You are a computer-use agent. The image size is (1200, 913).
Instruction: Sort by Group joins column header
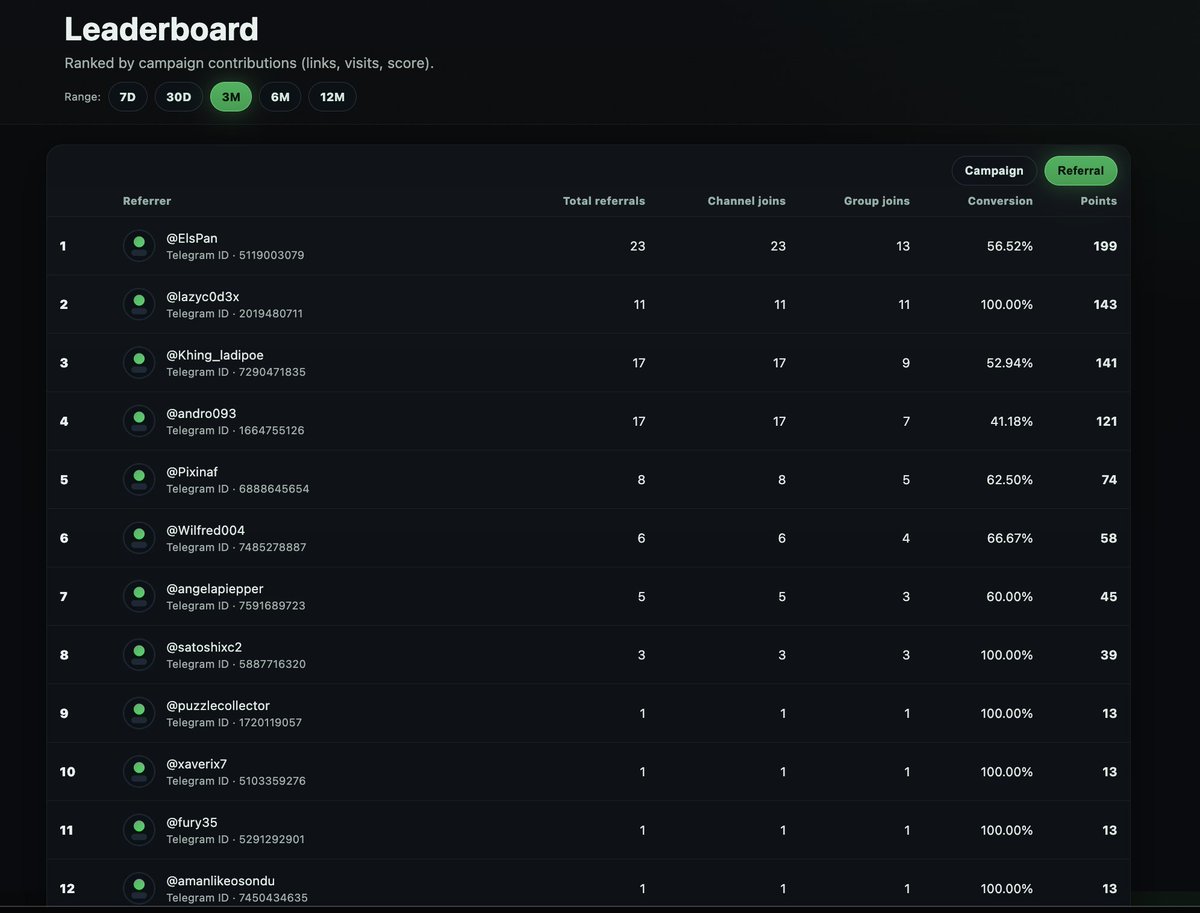pyautogui.click(x=877, y=201)
